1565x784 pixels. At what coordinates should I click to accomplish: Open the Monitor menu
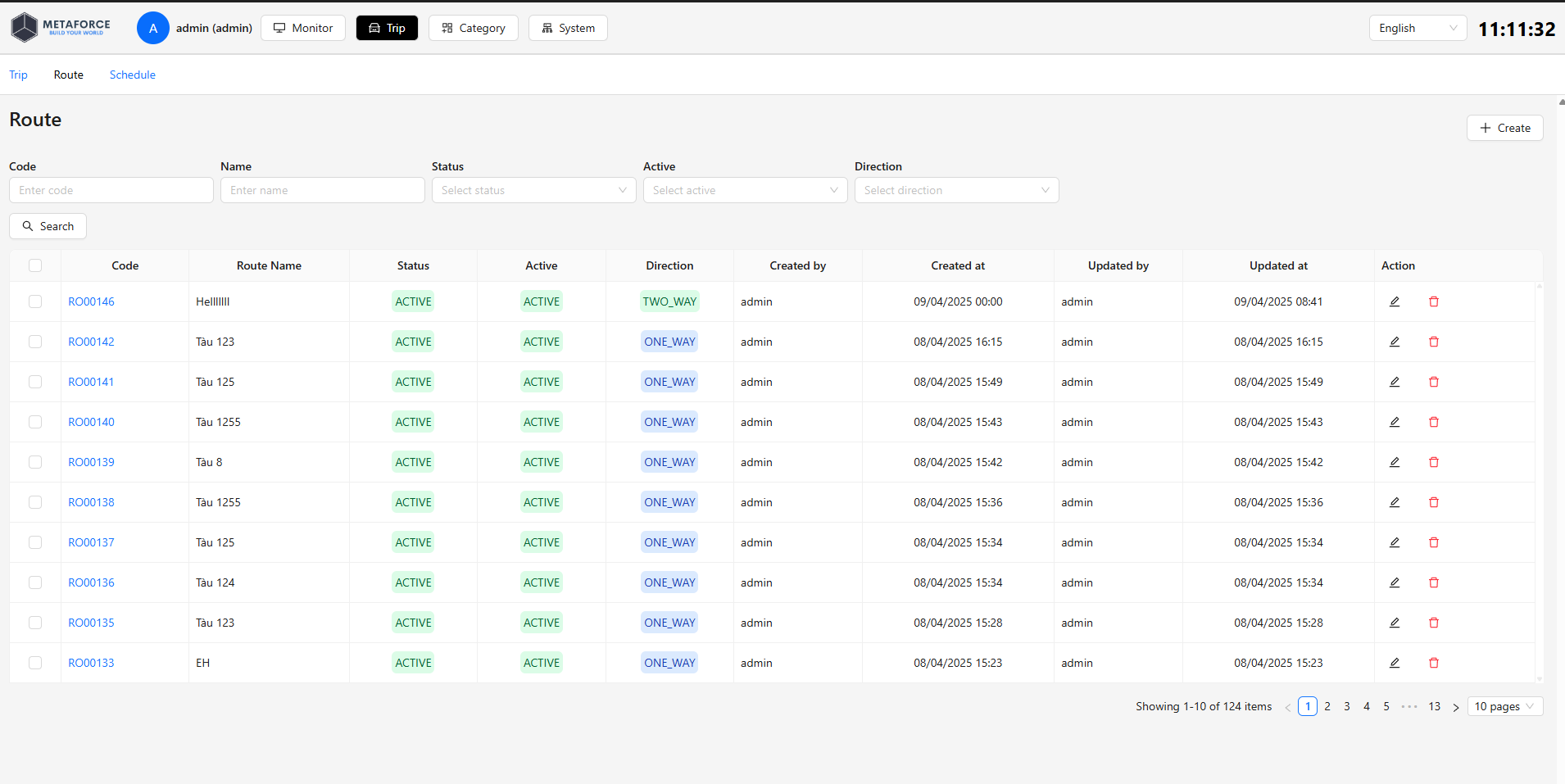coord(303,28)
